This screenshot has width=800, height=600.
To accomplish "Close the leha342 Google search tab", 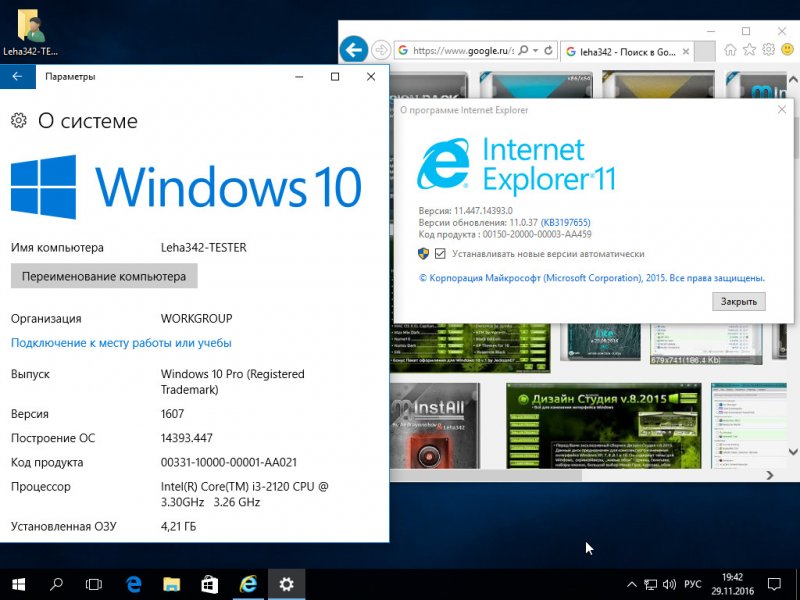I will coord(686,52).
